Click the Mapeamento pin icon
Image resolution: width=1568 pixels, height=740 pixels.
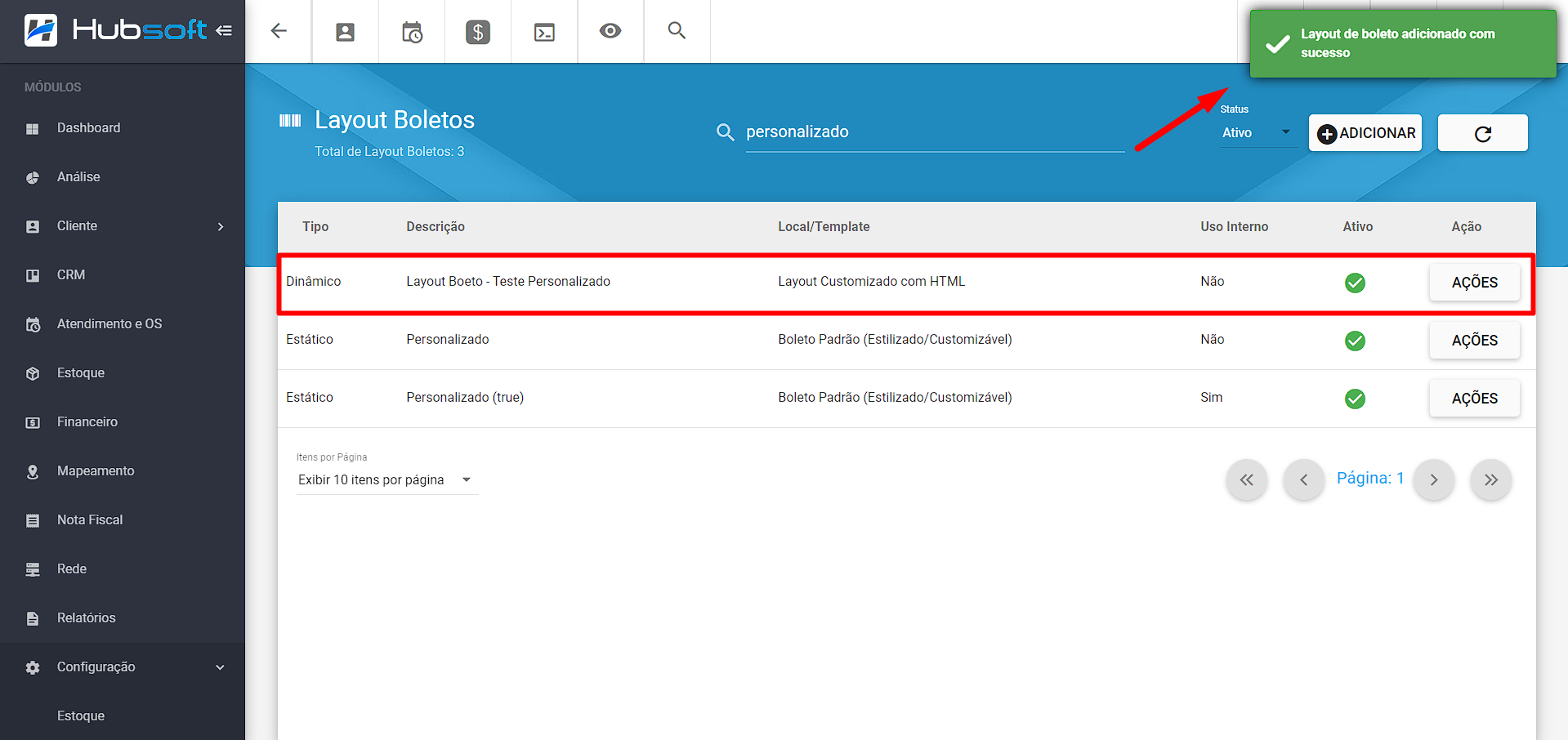33,471
